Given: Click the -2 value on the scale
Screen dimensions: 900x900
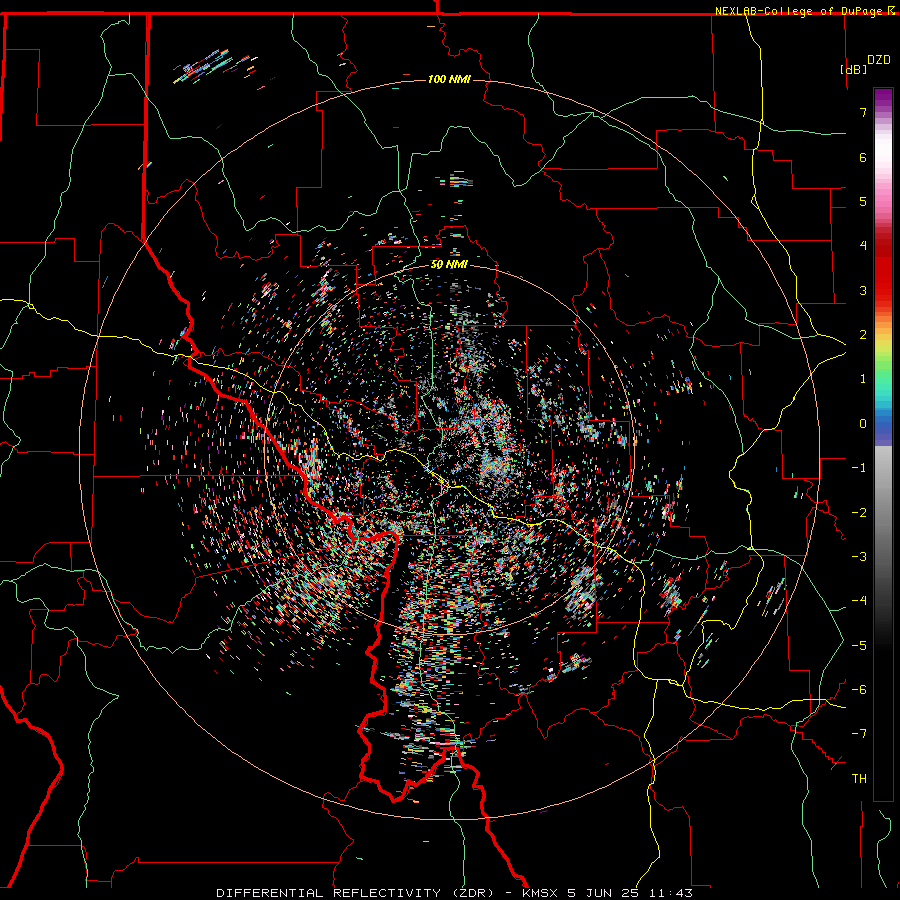Looking at the screenshot, I should click(859, 513).
